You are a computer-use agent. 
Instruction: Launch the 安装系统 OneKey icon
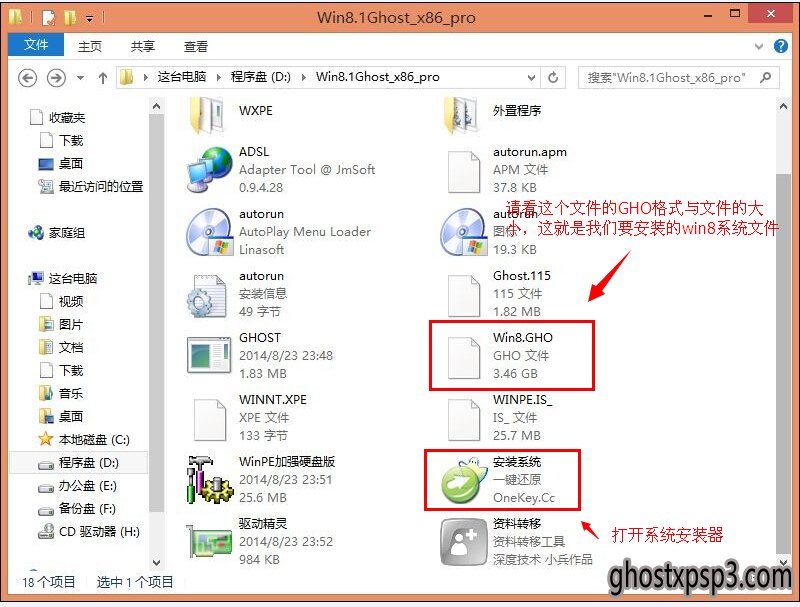point(463,480)
